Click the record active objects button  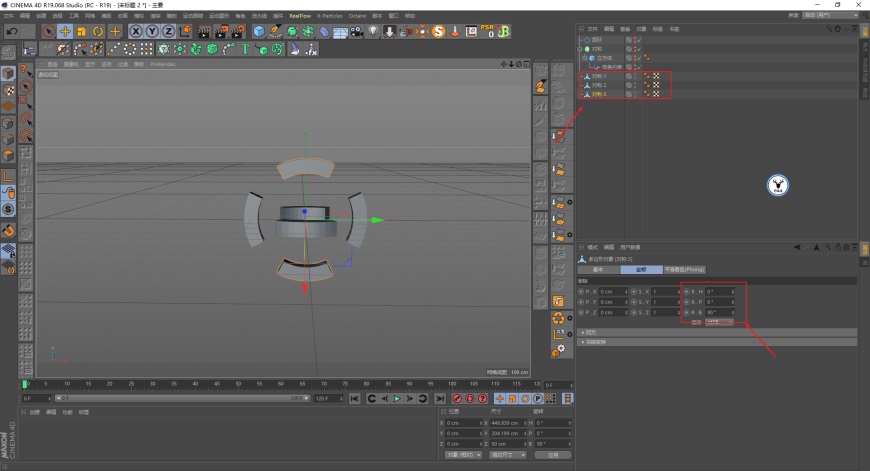pos(457,398)
